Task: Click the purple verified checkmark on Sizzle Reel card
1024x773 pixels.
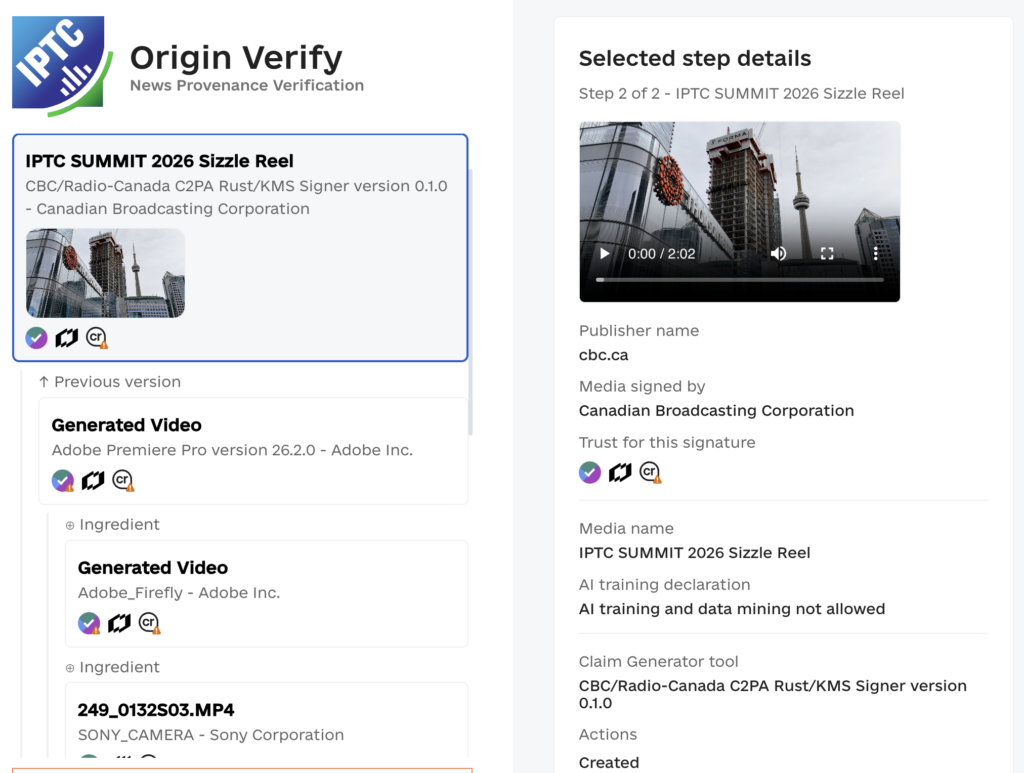Action: (37, 338)
